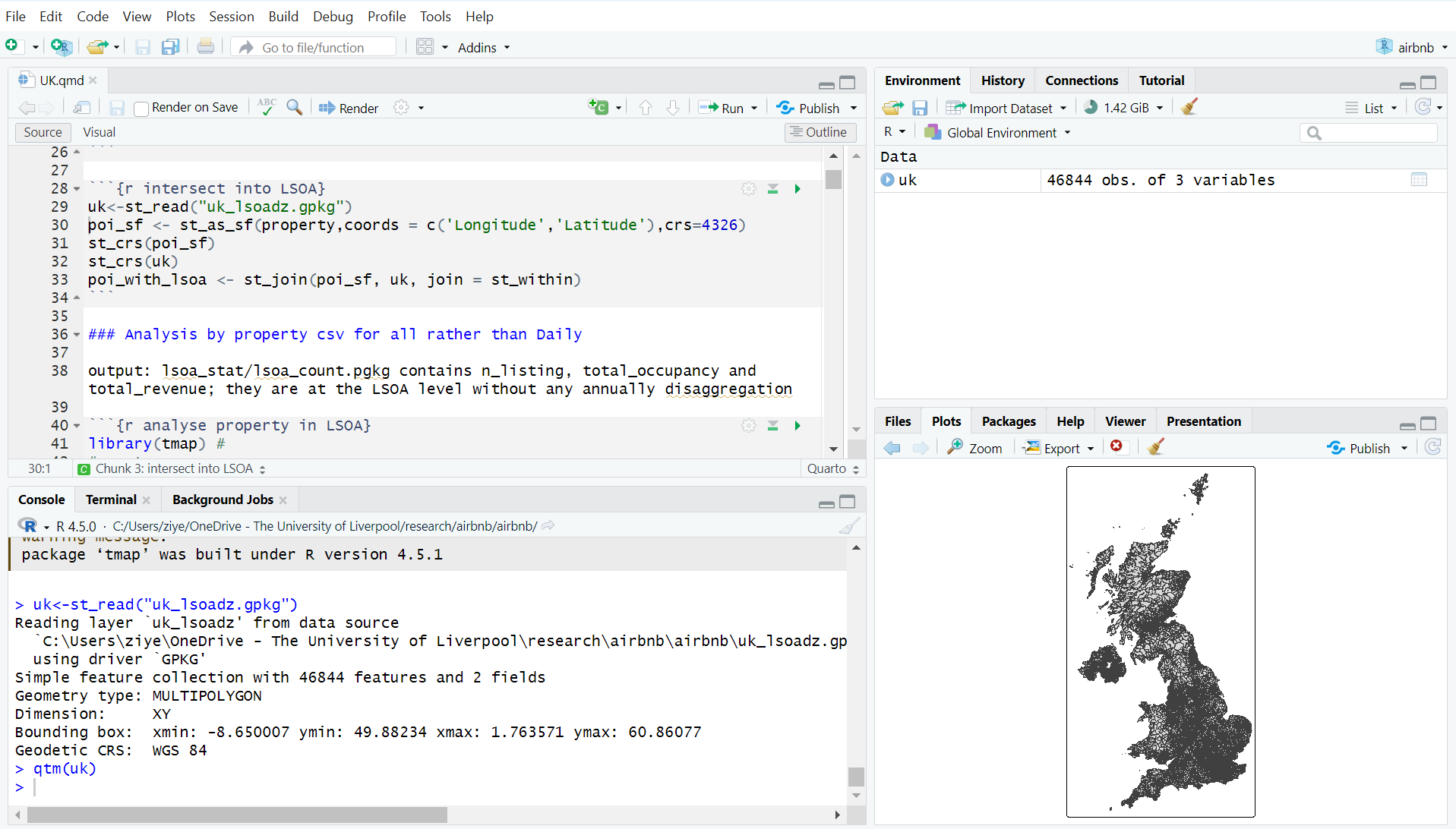1456x829 pixels.
Task: Collapse the code chunk at line 28
Action: click(77, 189)
